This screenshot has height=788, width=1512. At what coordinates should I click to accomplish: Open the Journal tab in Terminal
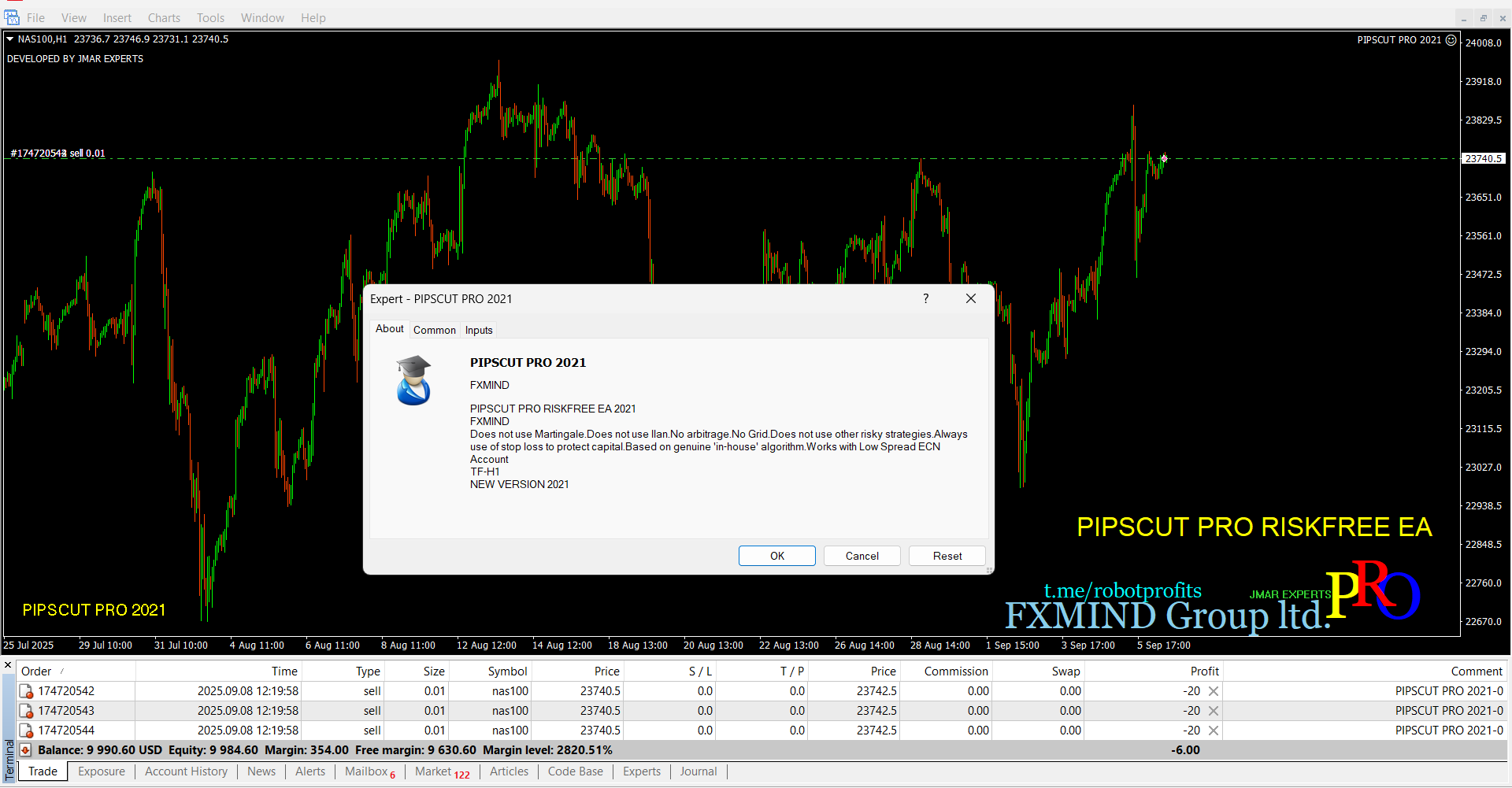[x=699, y=771]
